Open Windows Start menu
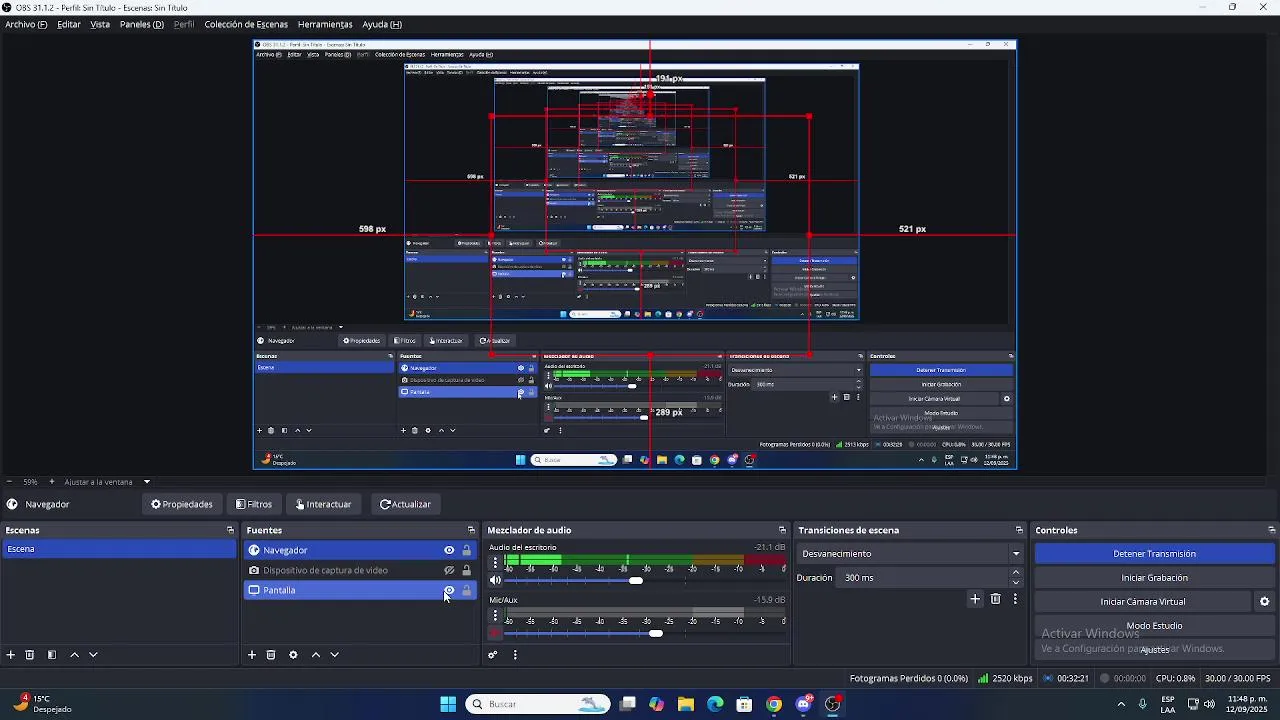The width and height of the screenshot is (1280, 720). point(448,704)
